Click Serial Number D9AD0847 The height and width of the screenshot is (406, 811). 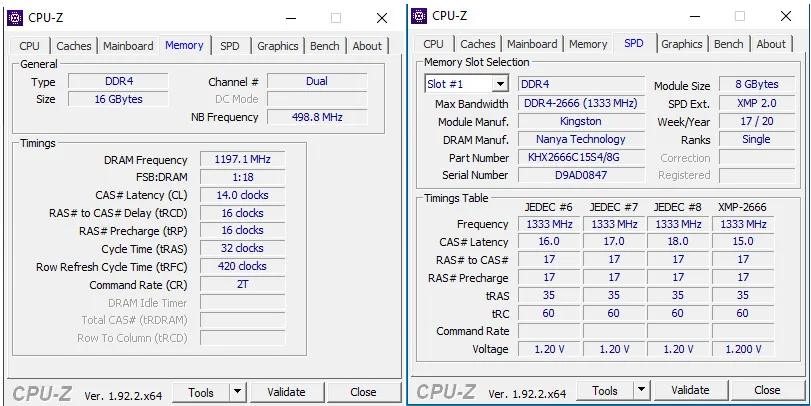581,175
